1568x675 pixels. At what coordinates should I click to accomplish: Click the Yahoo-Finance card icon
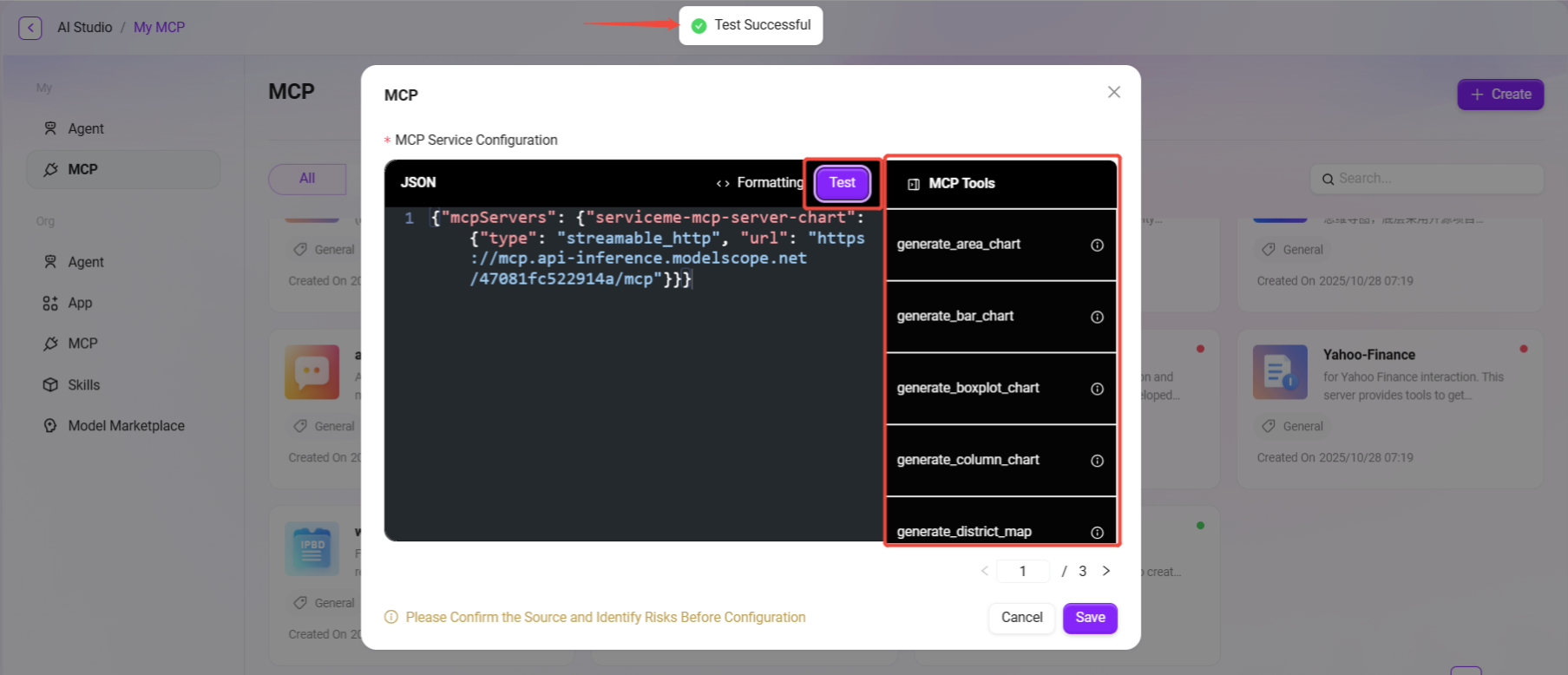pyautogui.click(x=1280, y=372)
